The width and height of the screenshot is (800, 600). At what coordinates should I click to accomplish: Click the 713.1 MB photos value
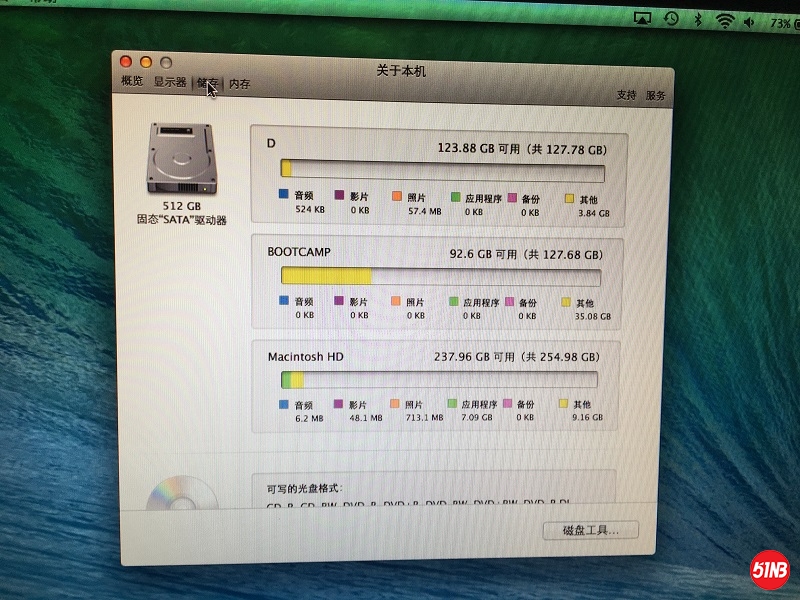[x=424, y=417]
